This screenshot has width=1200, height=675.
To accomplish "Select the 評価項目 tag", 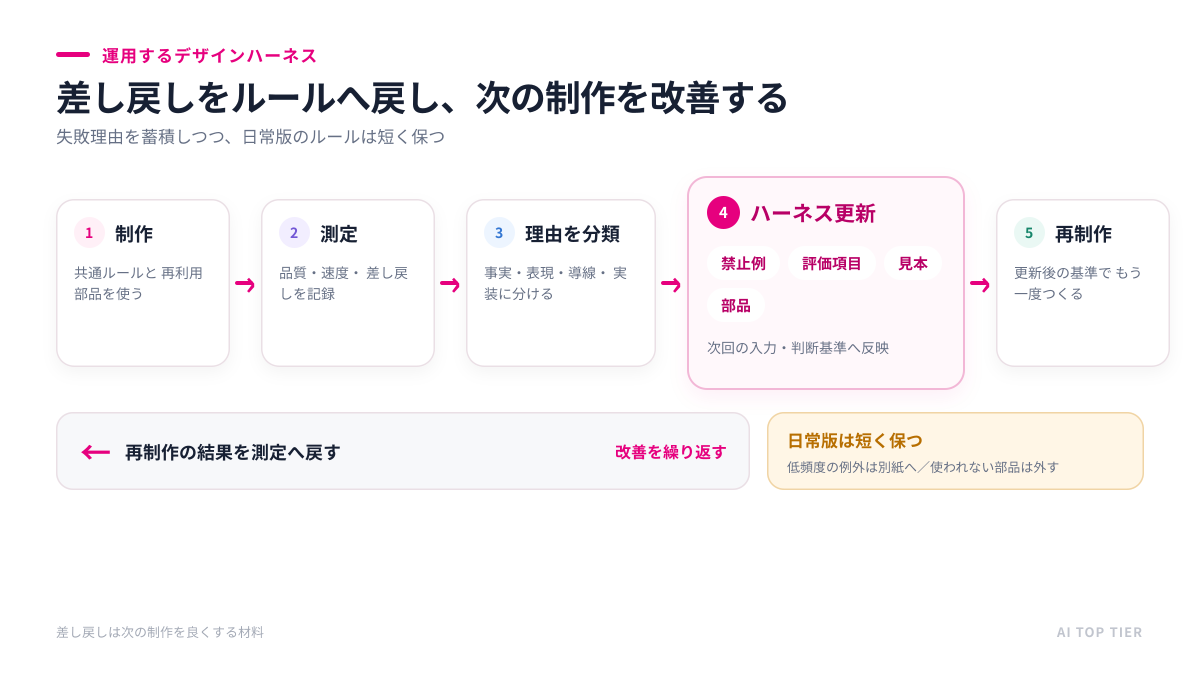I will (832, 263).
